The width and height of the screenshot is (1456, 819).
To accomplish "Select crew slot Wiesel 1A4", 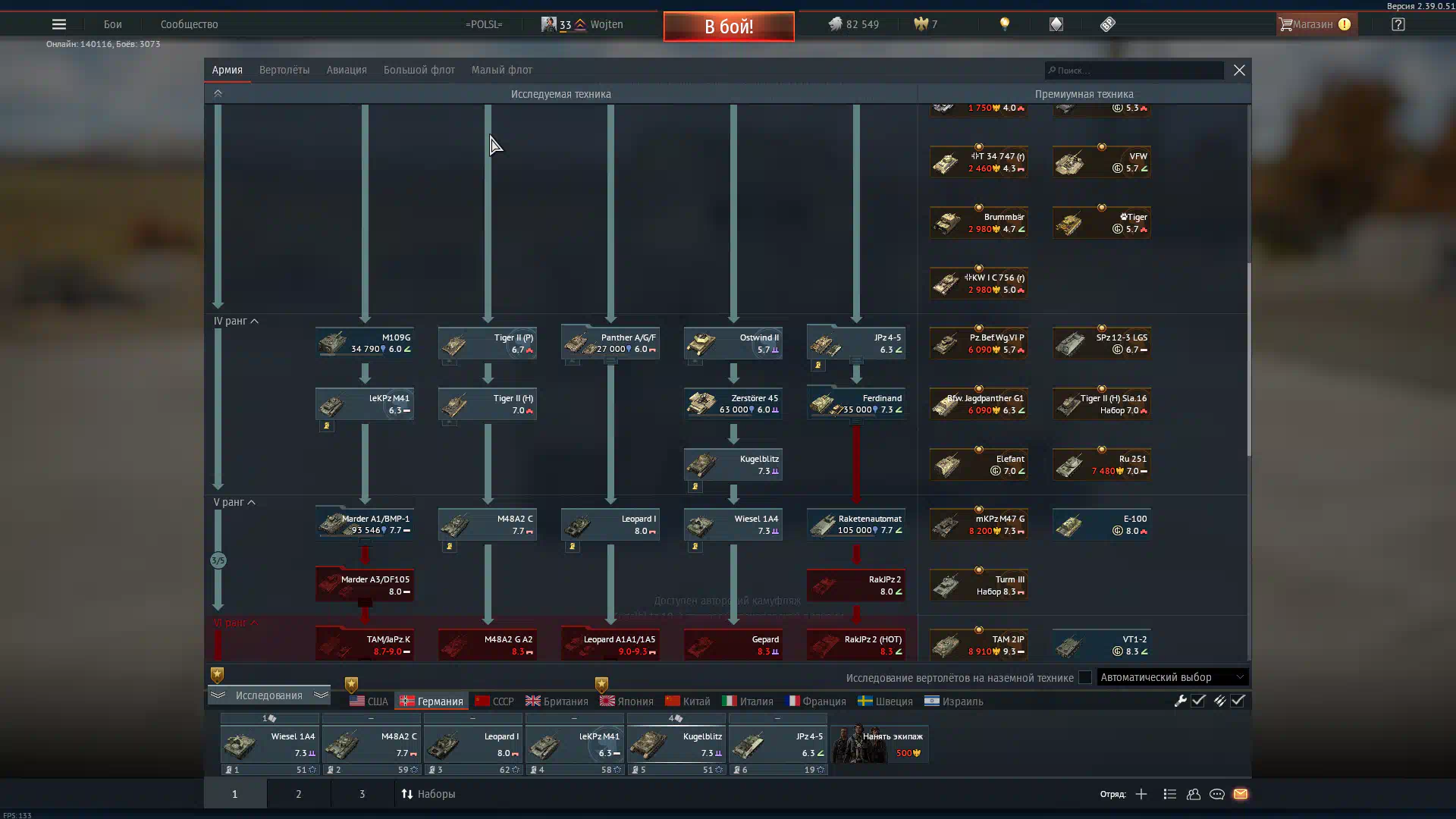I will tap(270, 745).
